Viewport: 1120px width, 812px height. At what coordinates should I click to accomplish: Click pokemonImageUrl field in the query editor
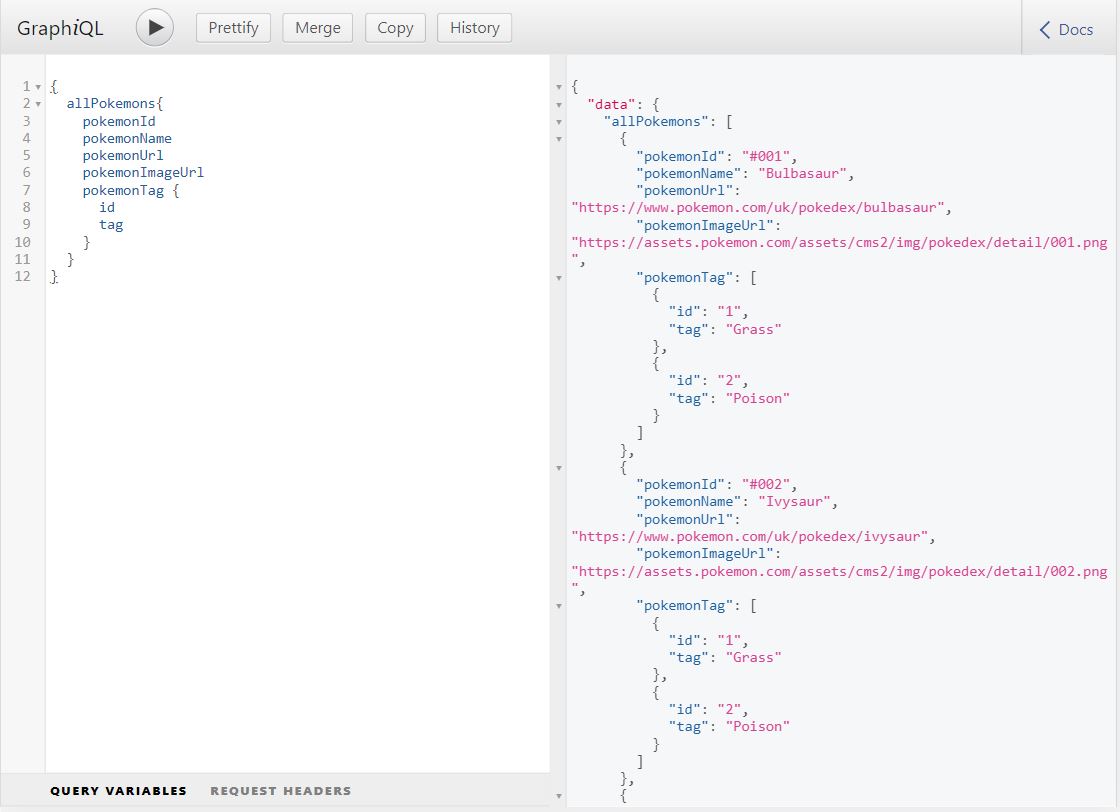pos(143,172)
